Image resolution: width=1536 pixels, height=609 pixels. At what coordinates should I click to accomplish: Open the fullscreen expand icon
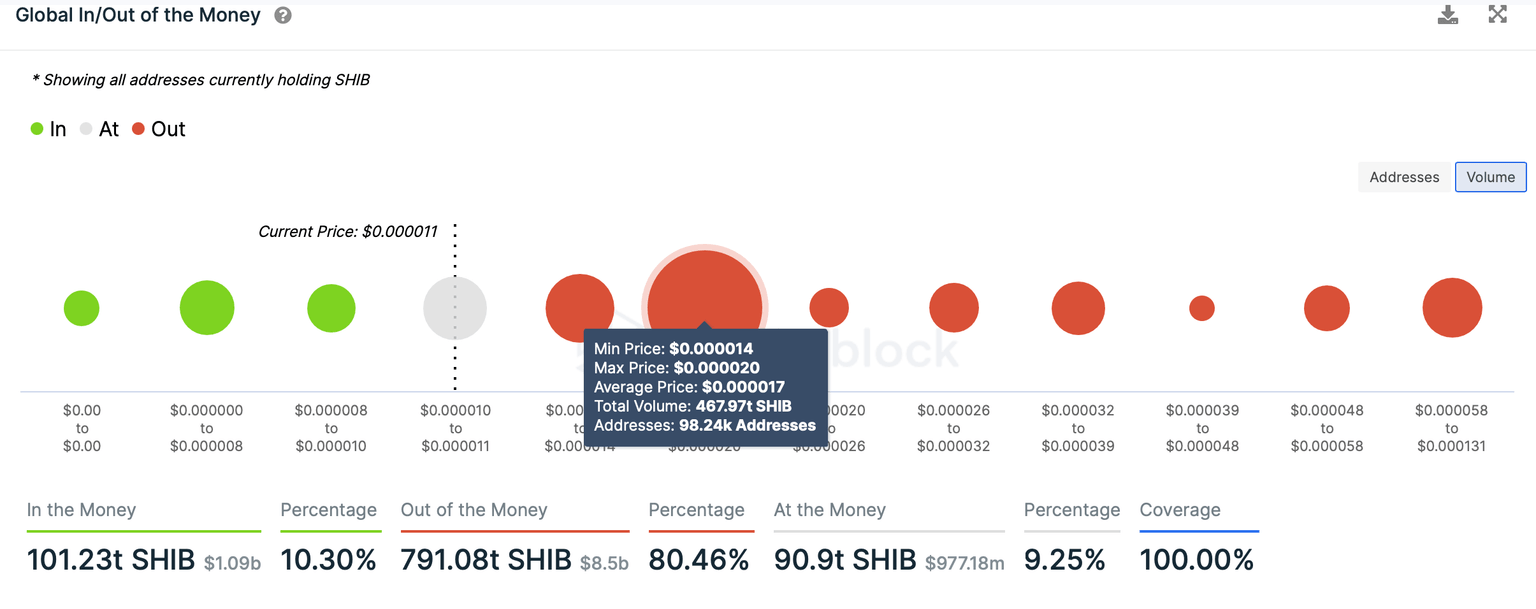tap(1497, 14)
